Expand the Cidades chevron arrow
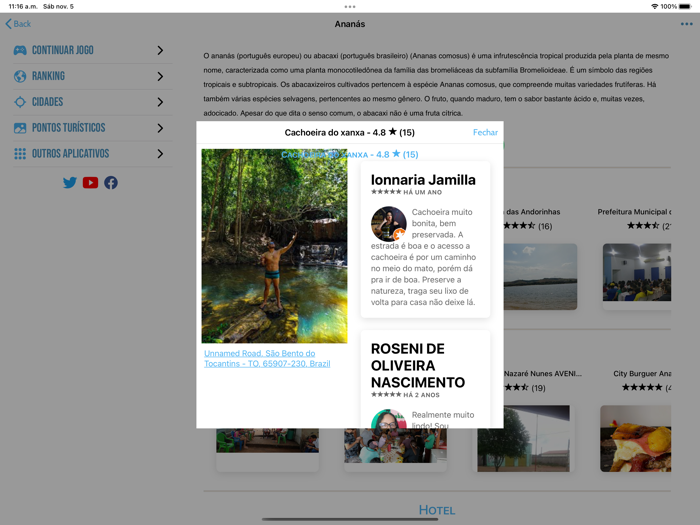The image size is (700, 525). pyautogui.click(x=160, y=102)
